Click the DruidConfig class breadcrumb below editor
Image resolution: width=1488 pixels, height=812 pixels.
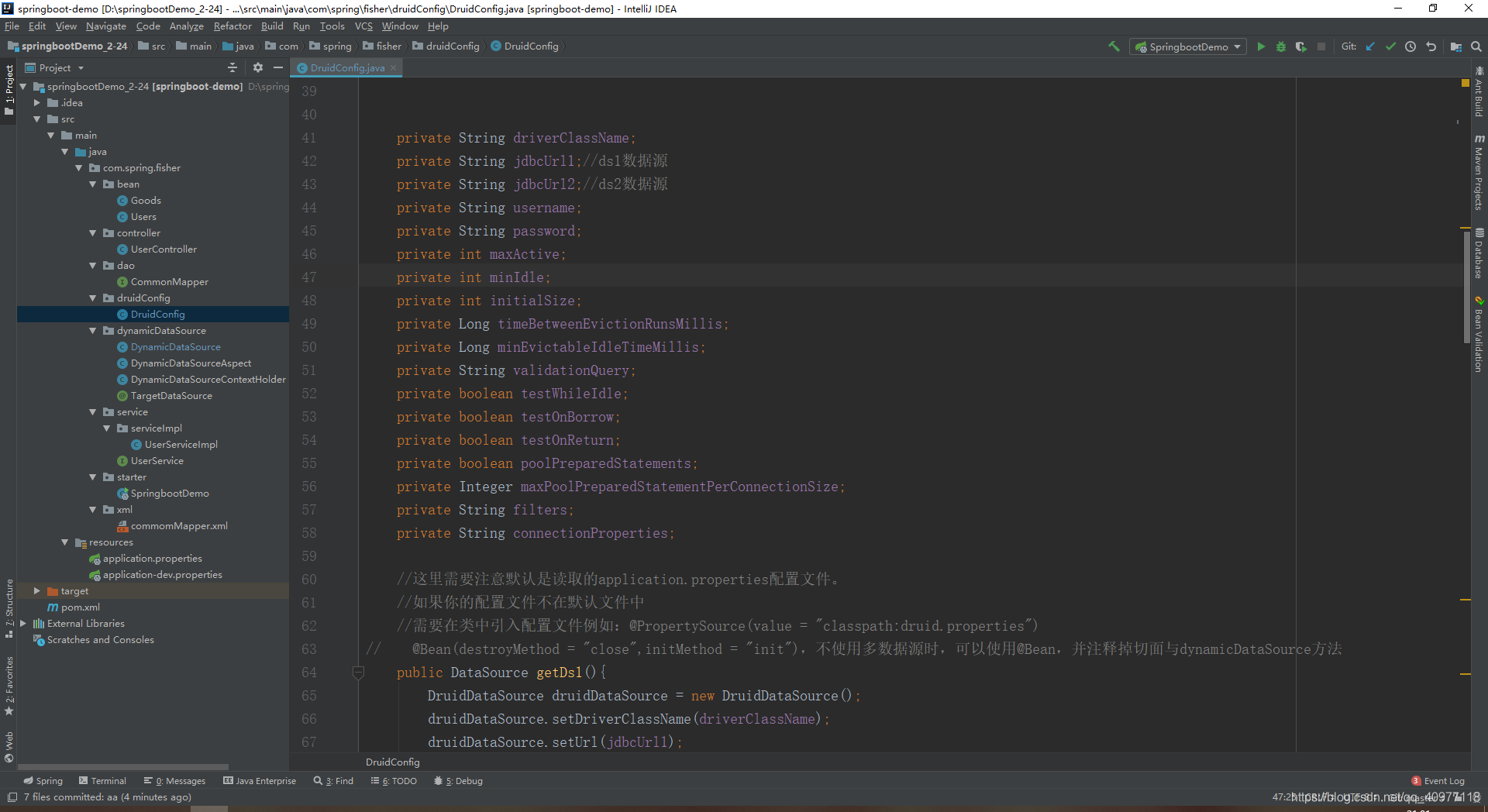point(392,762)
